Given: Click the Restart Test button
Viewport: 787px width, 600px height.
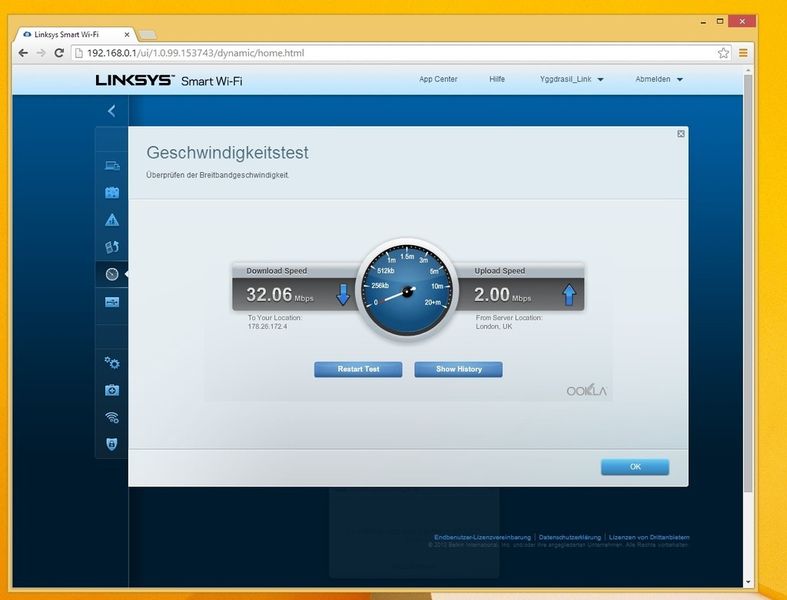Looking at the screenshot, I should 358,369.
